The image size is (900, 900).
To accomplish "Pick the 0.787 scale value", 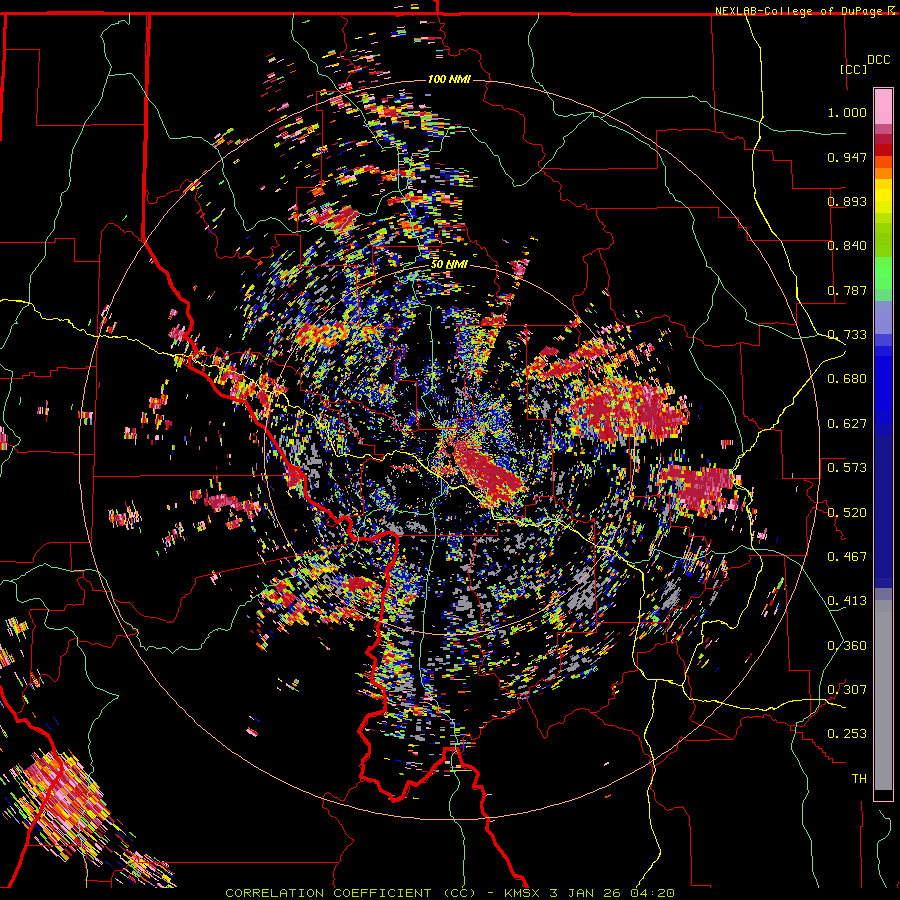I will (x=847, y=290).
